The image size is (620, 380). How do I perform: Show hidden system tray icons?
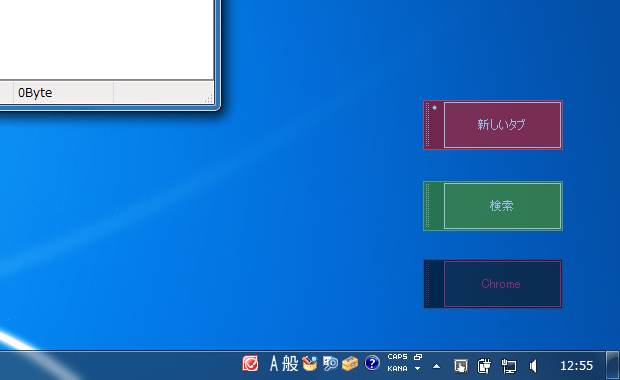pos(437,366)
